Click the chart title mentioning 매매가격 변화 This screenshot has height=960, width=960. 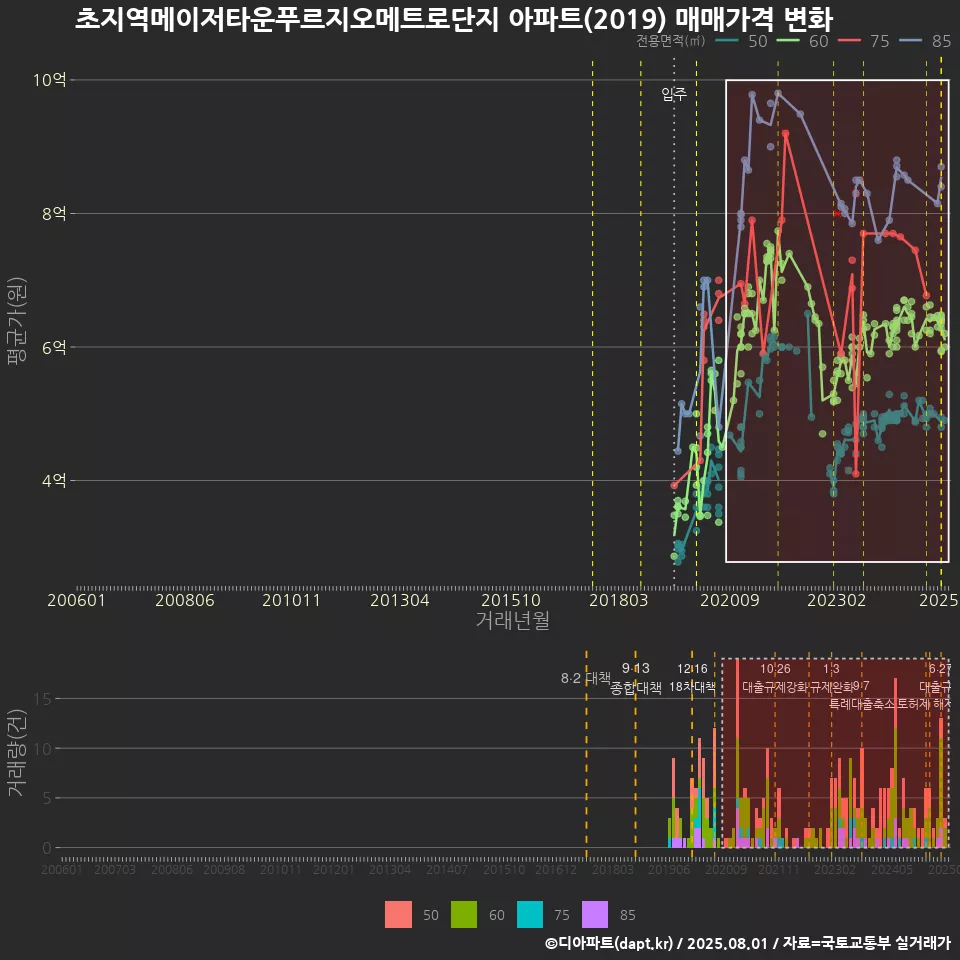point(454,19)
